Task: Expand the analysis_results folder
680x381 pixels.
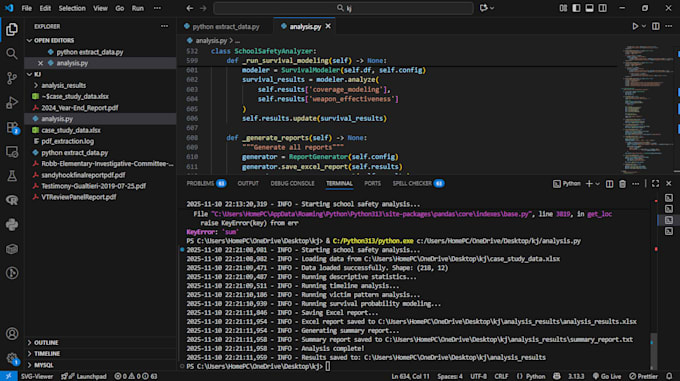Action: 63,85
